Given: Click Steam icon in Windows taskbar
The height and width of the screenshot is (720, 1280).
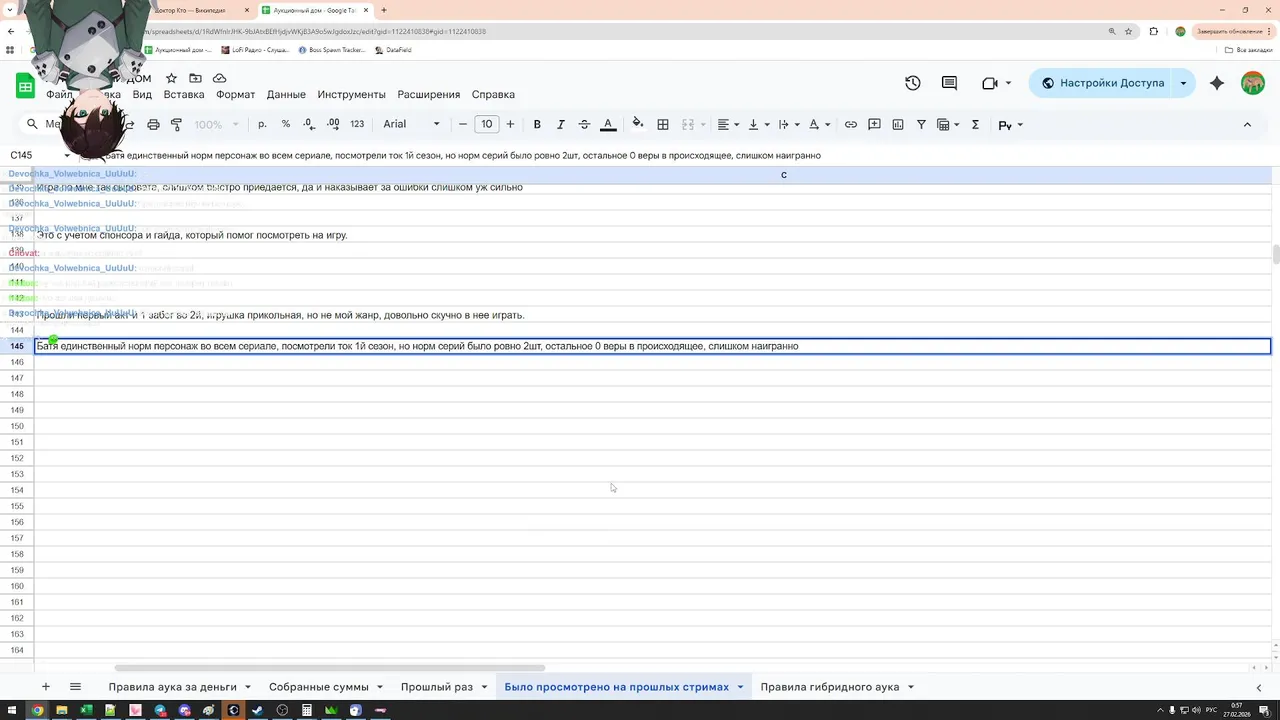Looking at the screenshot, I should tap(258, 710).
